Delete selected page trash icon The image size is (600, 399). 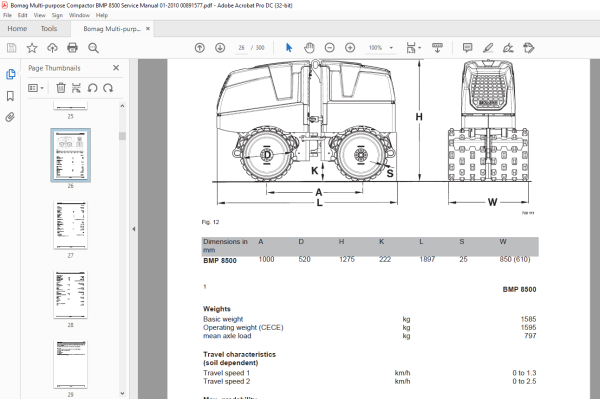click(61, 88)
